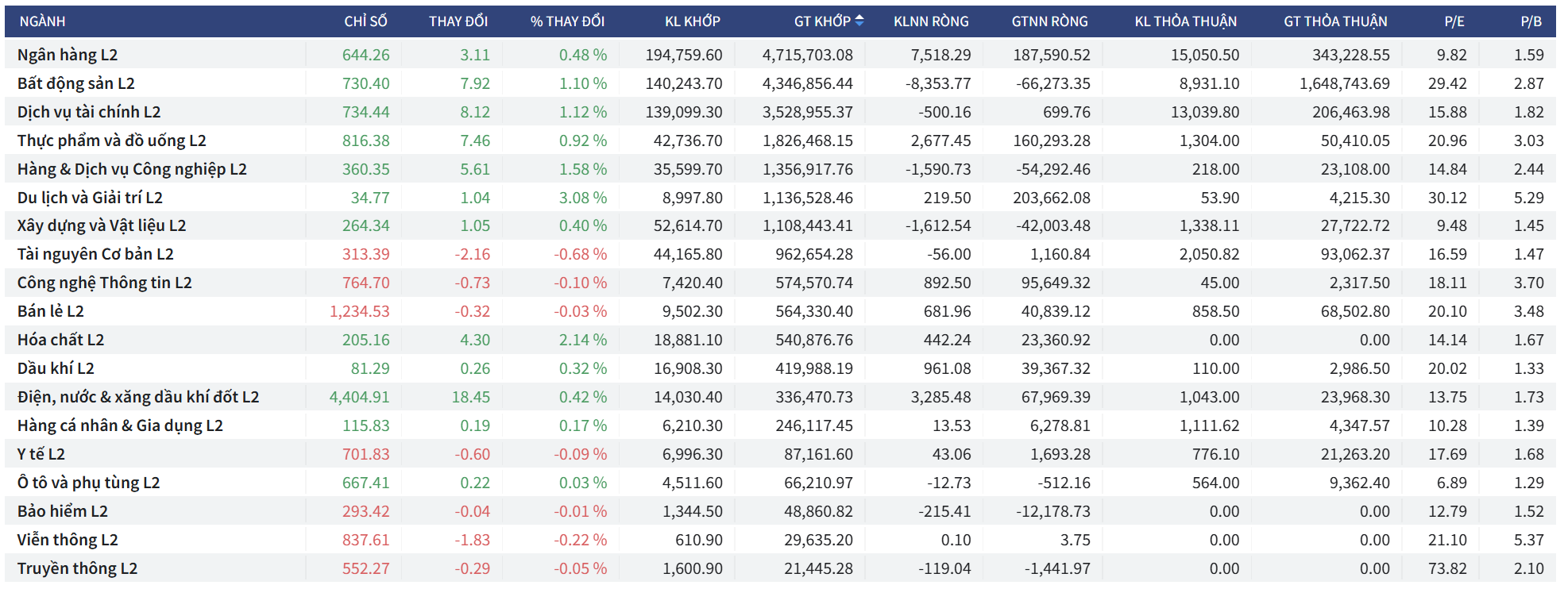Screen dimensions: 1568x589
Task: Sort by the P/B column header
Action: coord(1531,21)
